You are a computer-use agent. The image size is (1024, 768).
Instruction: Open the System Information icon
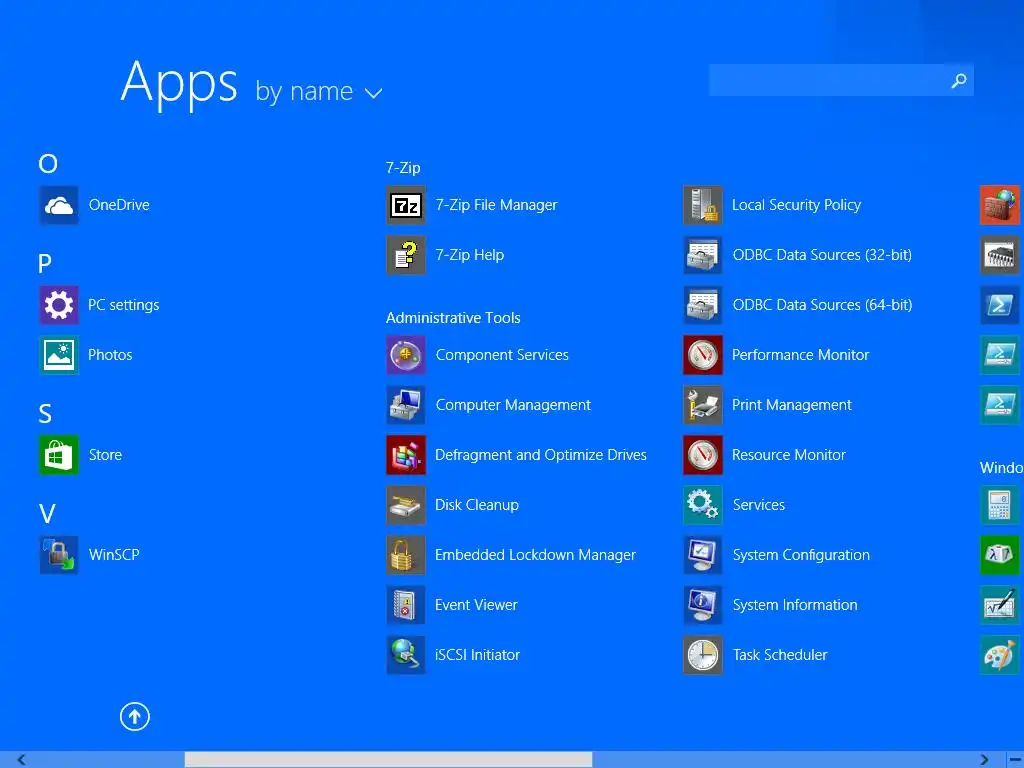703,605
